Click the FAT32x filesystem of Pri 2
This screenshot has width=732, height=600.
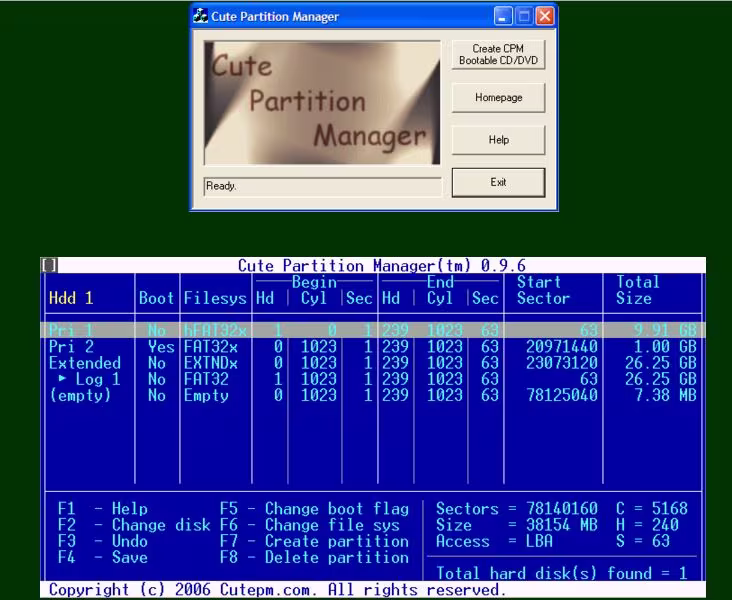pos(211,347)
